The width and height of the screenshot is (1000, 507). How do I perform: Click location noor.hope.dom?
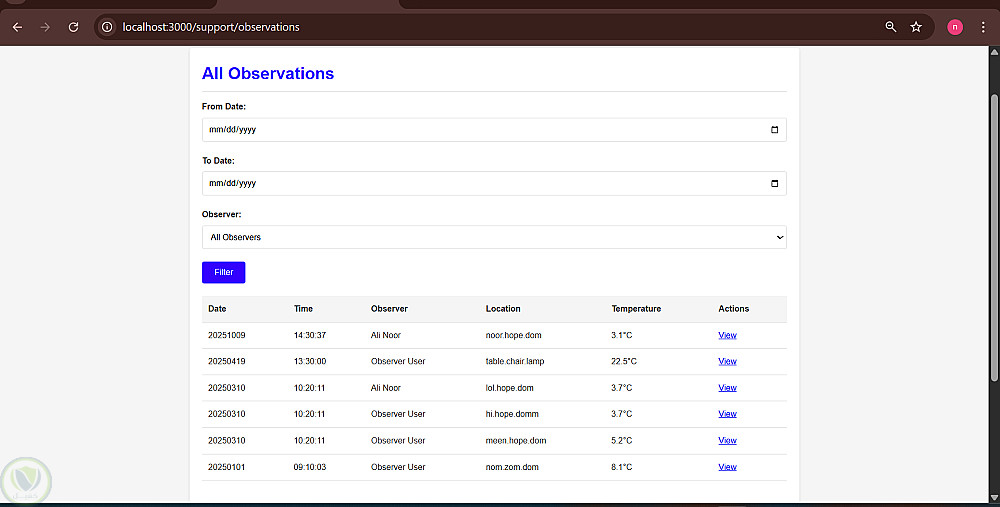(x=513, y=335)
